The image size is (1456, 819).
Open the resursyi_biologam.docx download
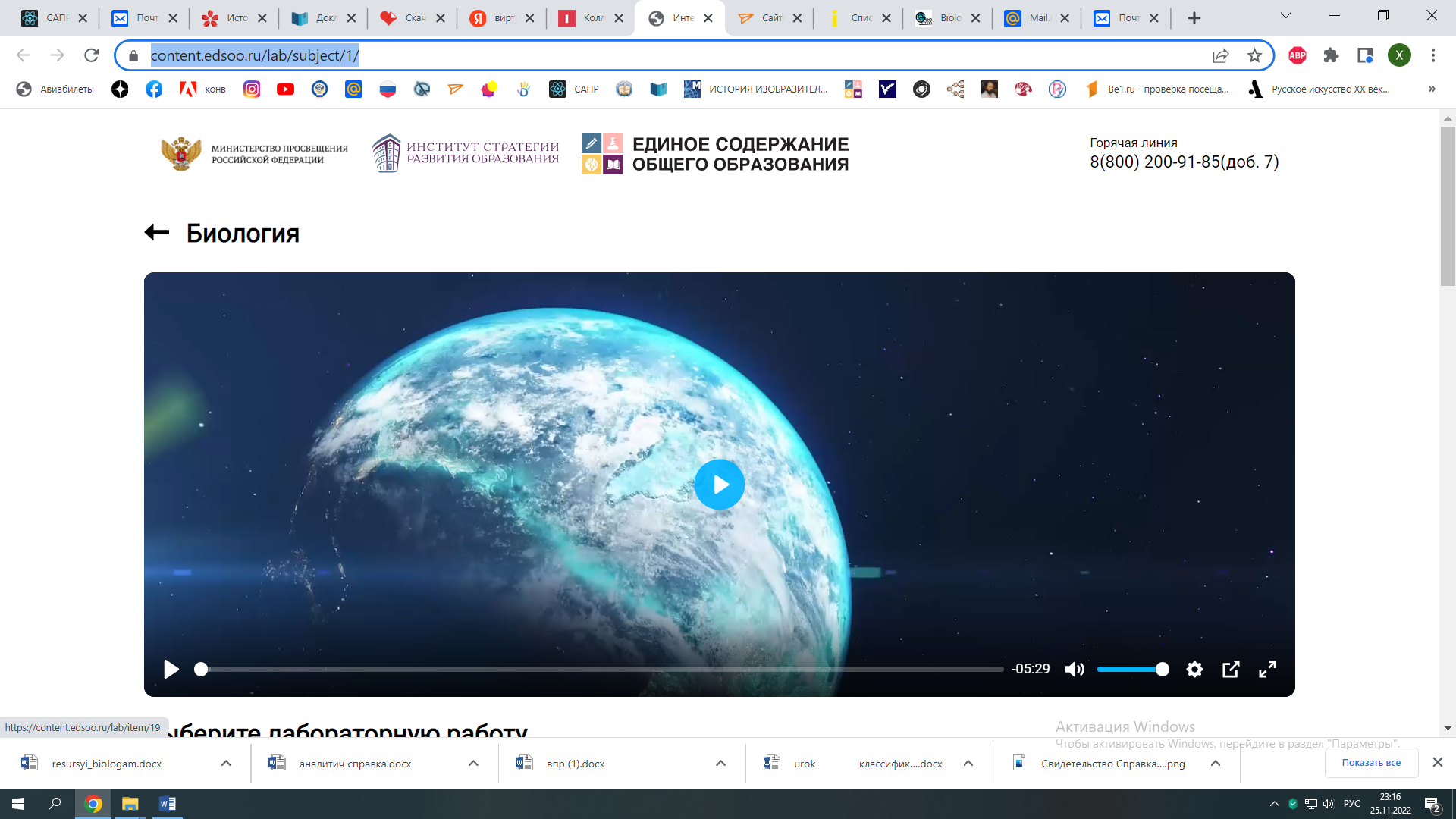(106, 764)
